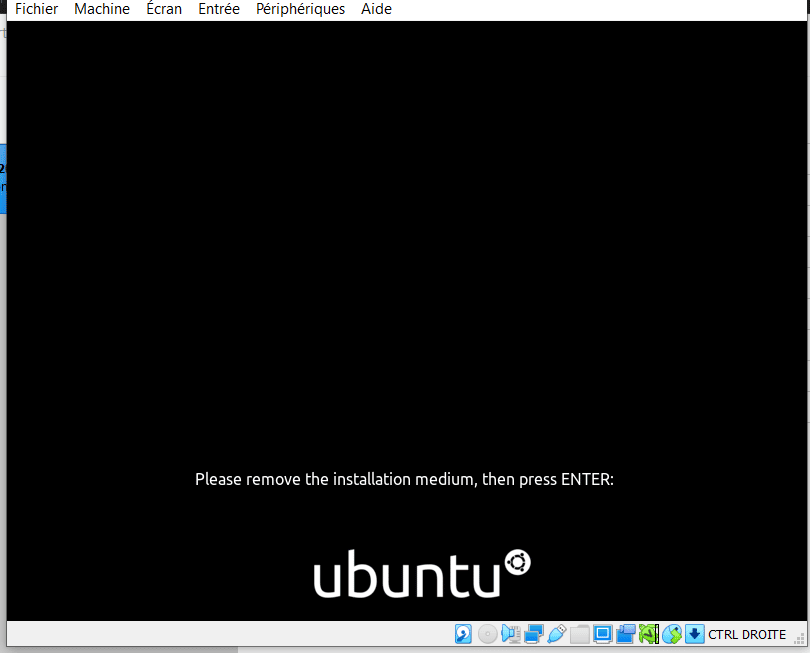
Task: Open the Périphériques menu
Action: pos(300,9)
